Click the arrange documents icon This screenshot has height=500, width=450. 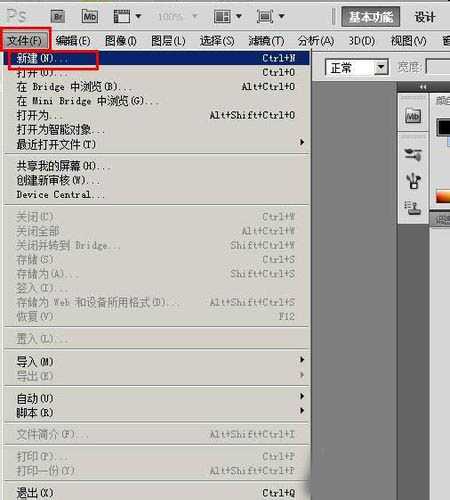pos(222,16)
